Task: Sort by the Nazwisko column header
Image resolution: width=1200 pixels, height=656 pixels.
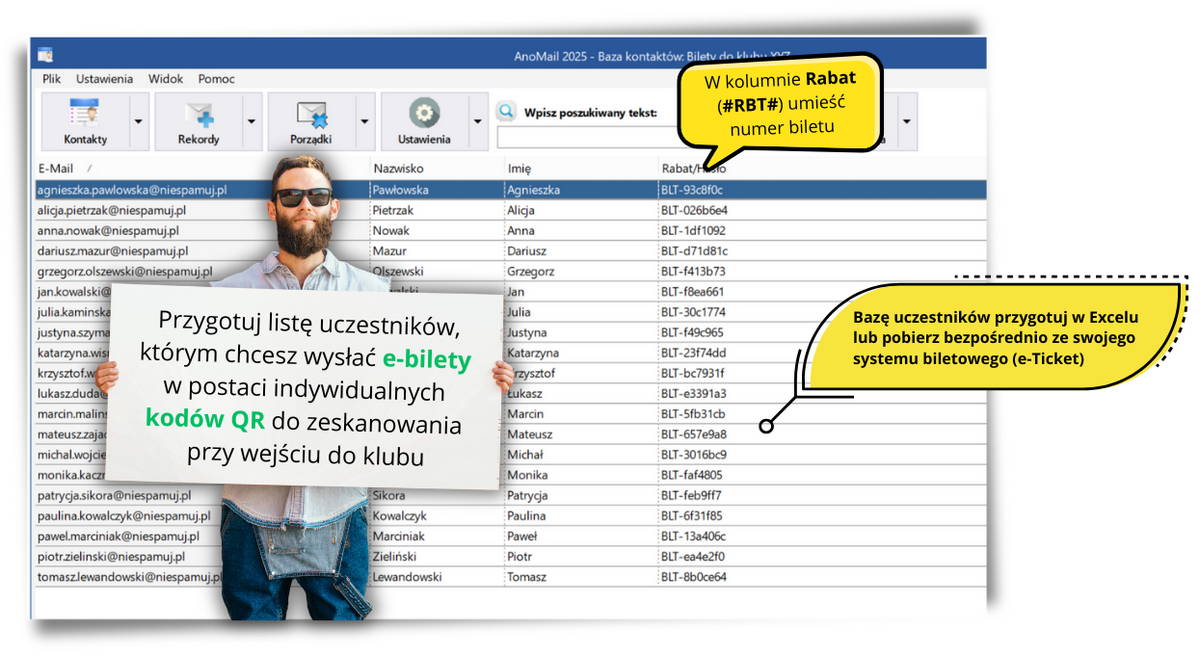Action: [x=436, y=168]
